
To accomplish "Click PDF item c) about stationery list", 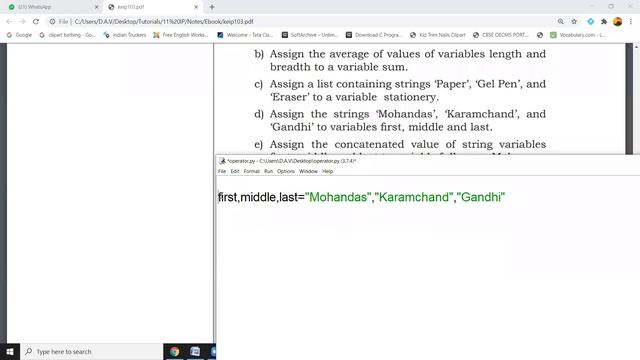I will coord(400,91).
